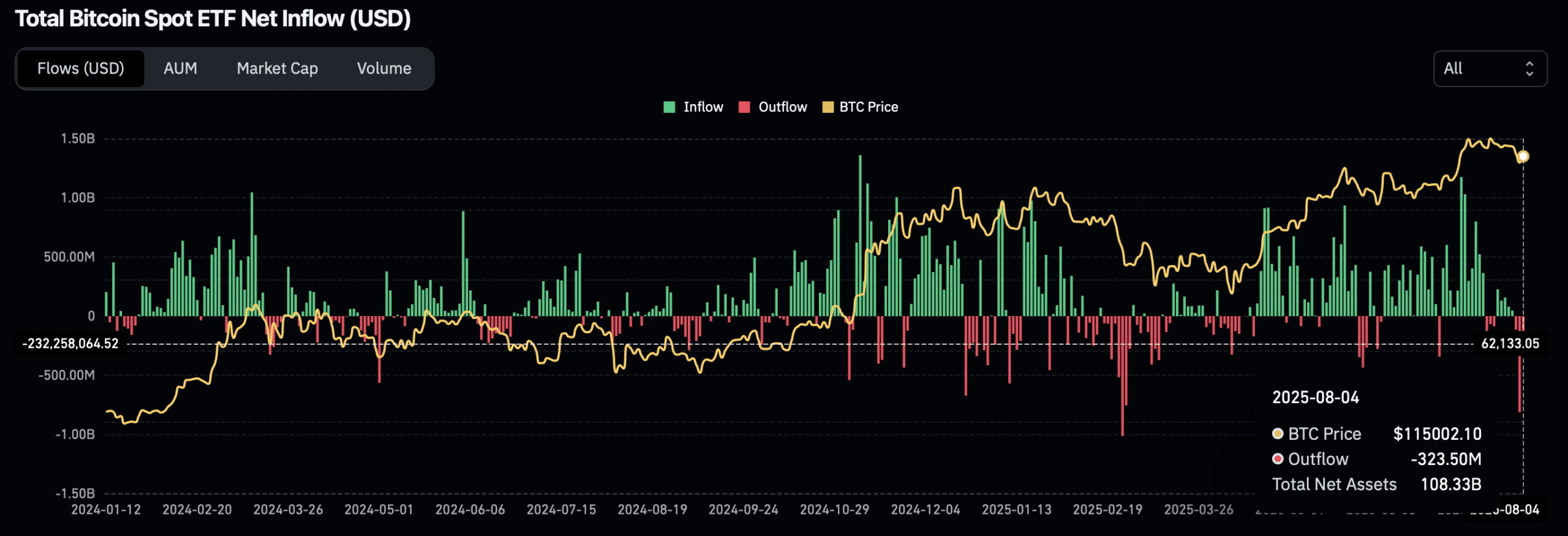Click the 2025-02-19 date axis label
The image size is (1568, 536).
[x=1107, y=510]
